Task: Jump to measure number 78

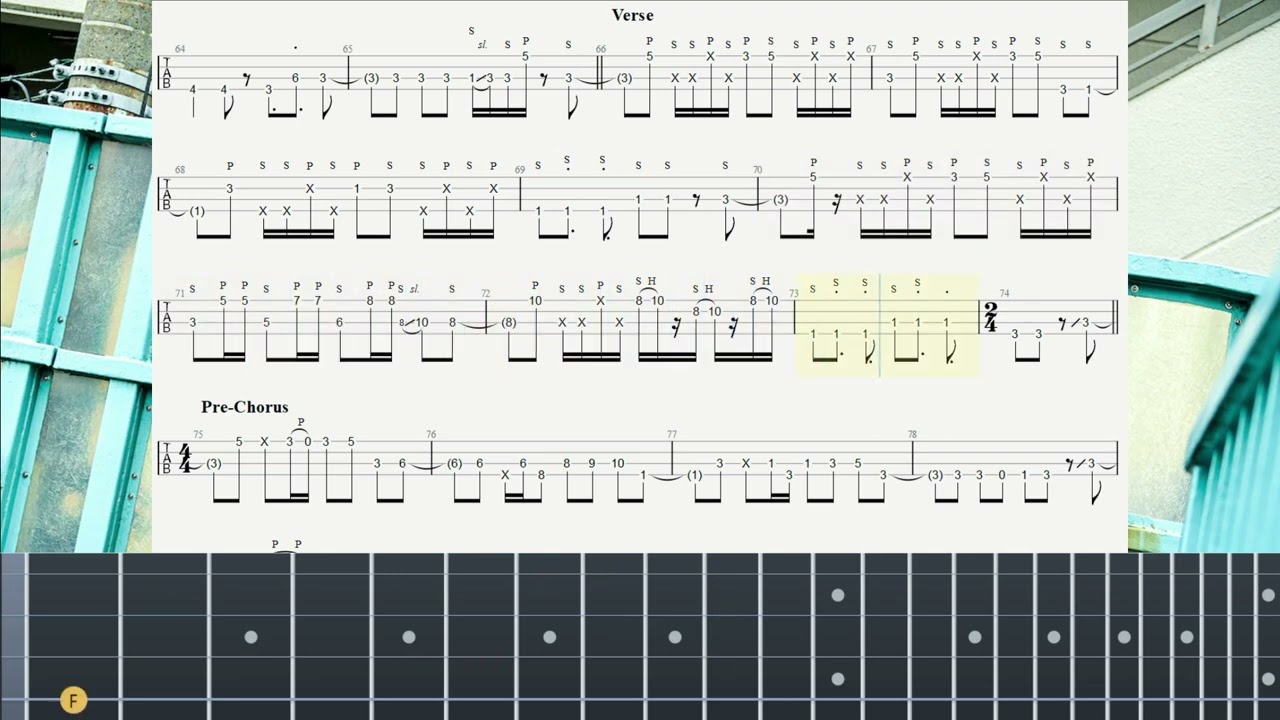Action: pyautogui.click(x=912, y=435)
